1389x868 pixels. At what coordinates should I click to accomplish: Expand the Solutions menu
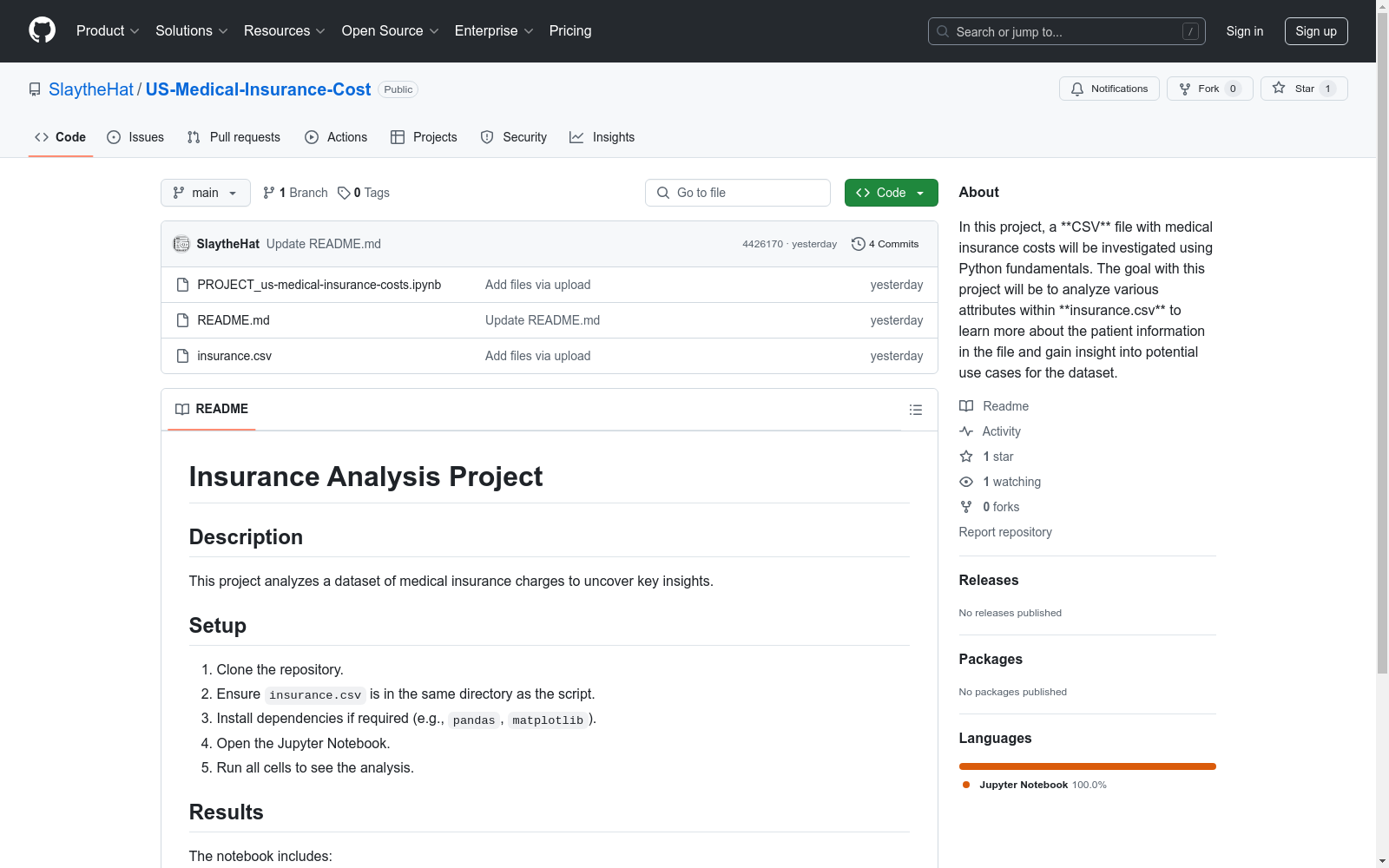[192, 31]
